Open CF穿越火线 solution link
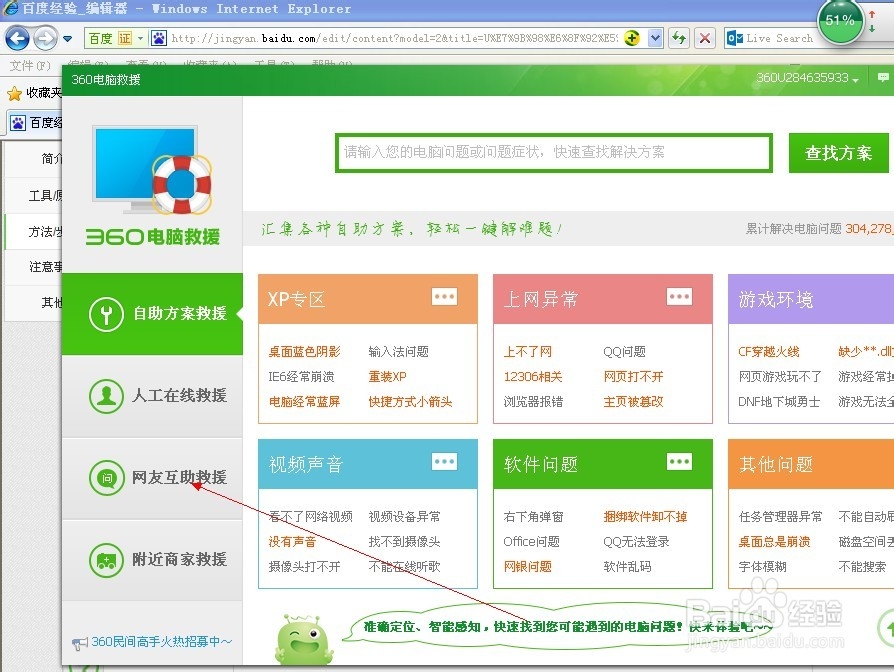The width and height of the screenshot is (894, 672). (x=769, y=352)
